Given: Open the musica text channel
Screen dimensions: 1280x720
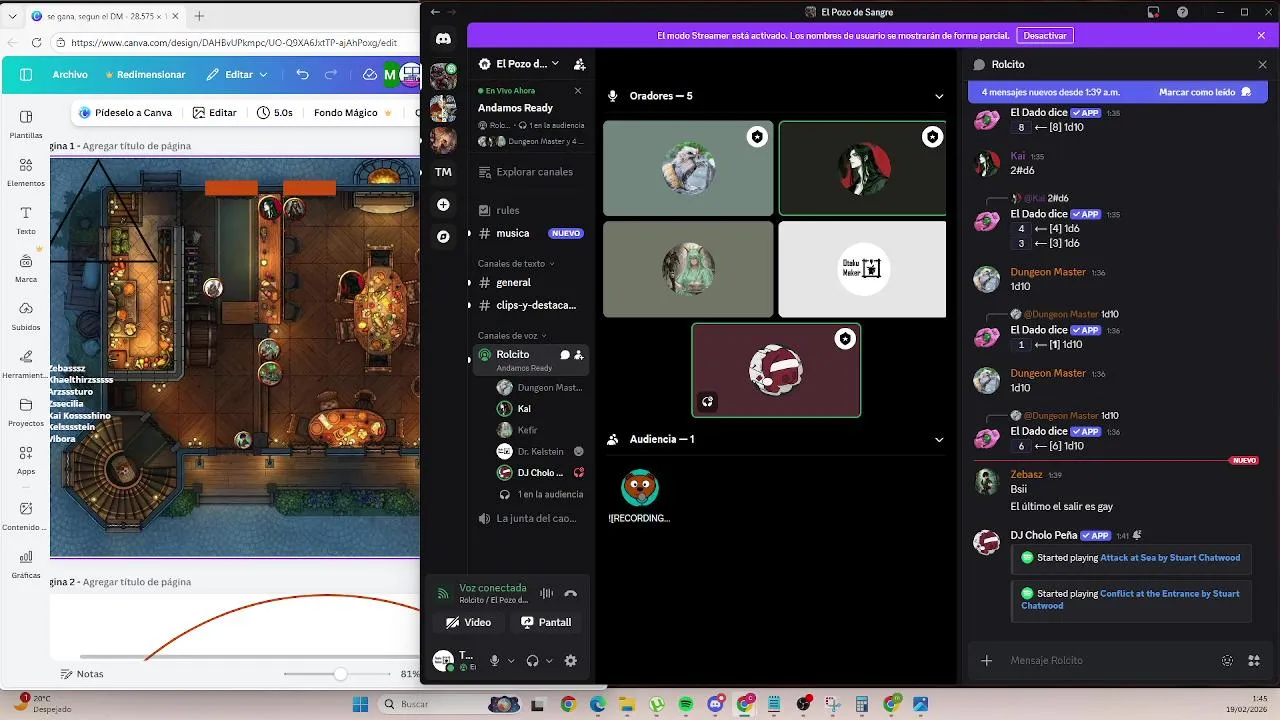Looking at the screenshot, I should [x=528, y=233].
